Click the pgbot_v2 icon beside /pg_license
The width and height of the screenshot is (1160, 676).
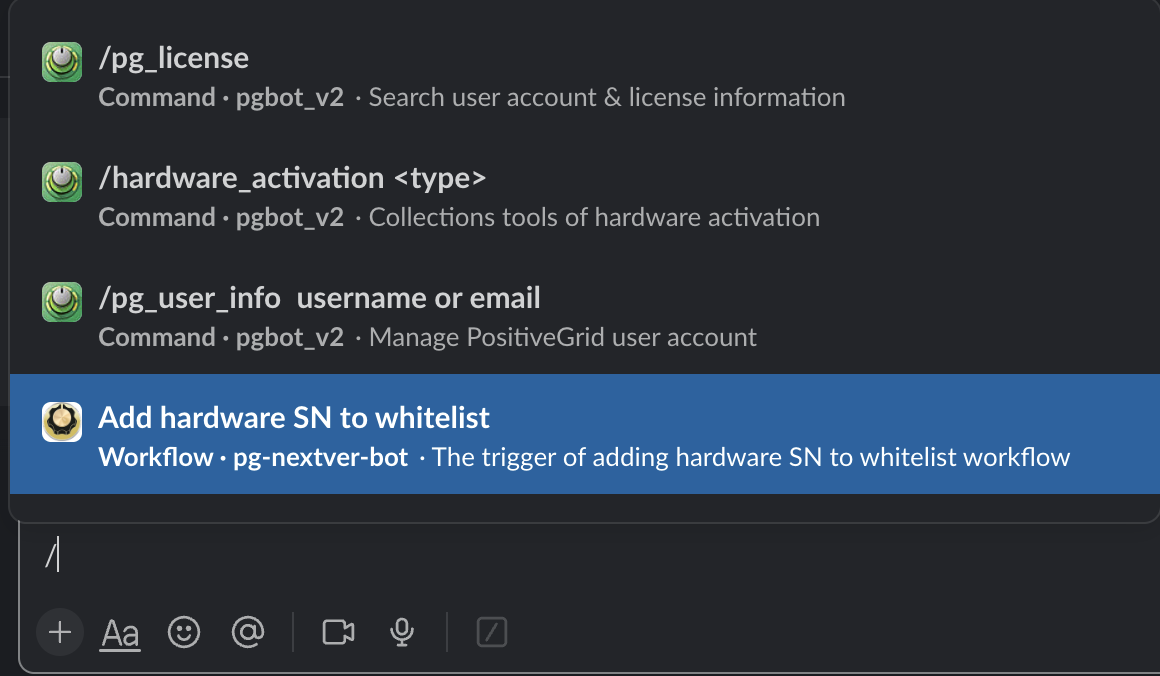pyautogui.click(x=62, y=62)
